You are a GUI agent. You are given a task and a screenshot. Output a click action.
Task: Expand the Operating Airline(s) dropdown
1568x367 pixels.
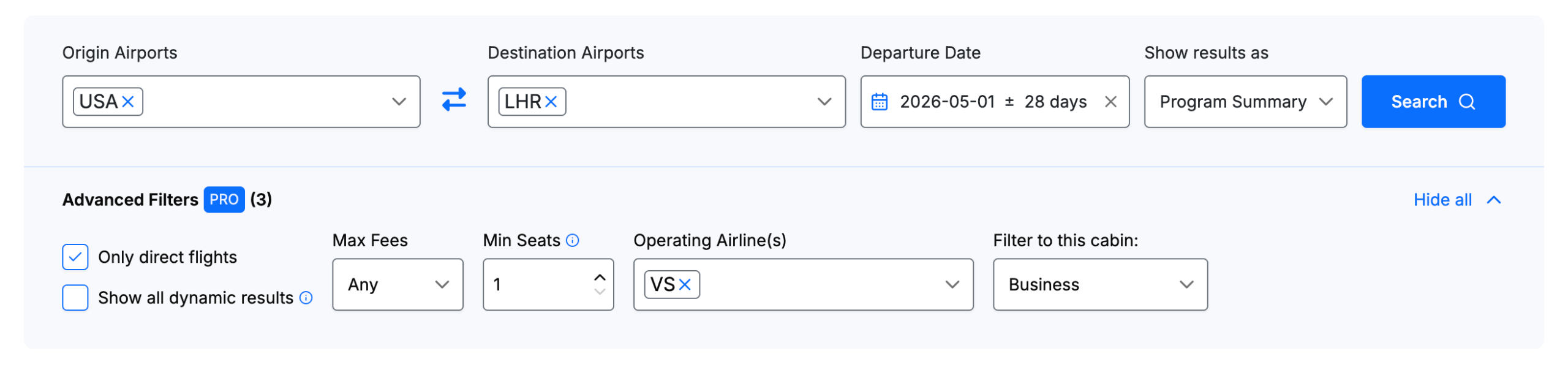(951, 285)
